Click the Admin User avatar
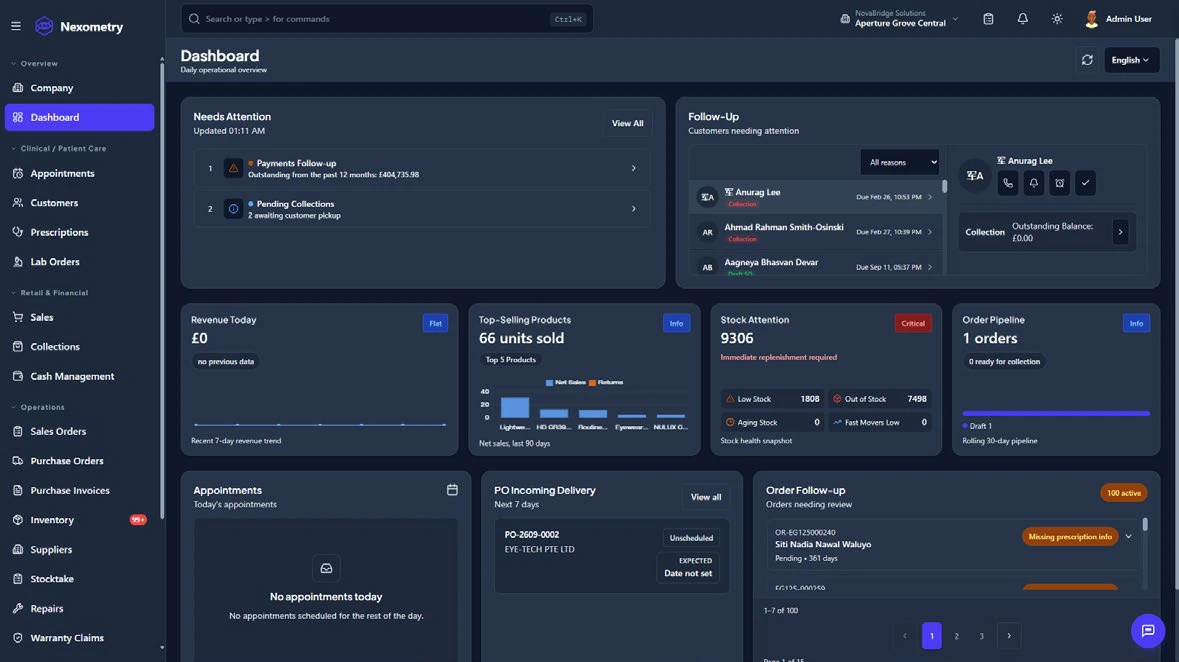1179x662 pixels. 1092,19
